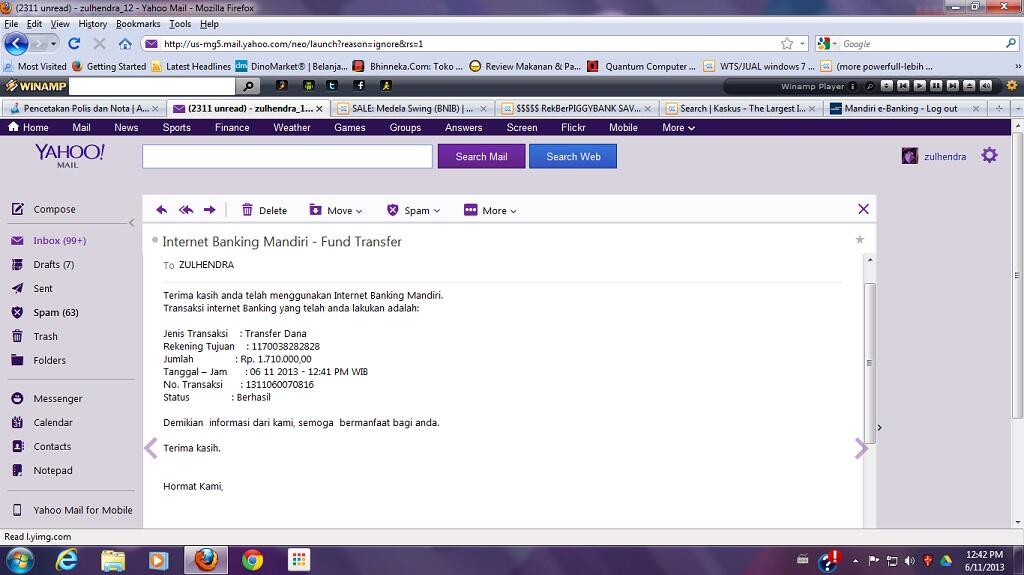The width and height of the screenshot is (1024, 575).
Task: Open the list-all-tabs dropdown
Action: tap(1018, 108)
